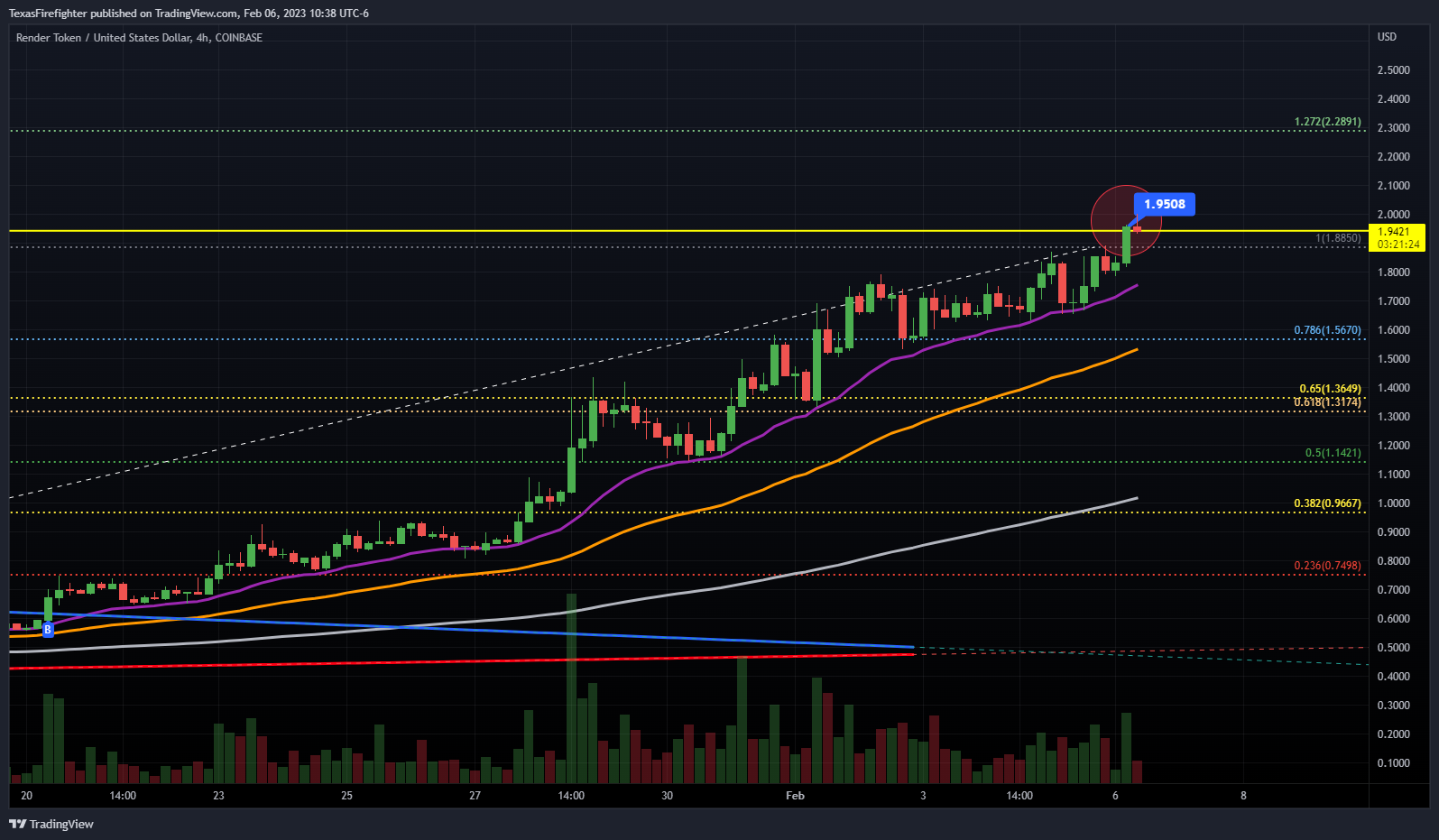Click the 2.2000 price axis label
1439x840 pixels.
tap(1394, 157)
